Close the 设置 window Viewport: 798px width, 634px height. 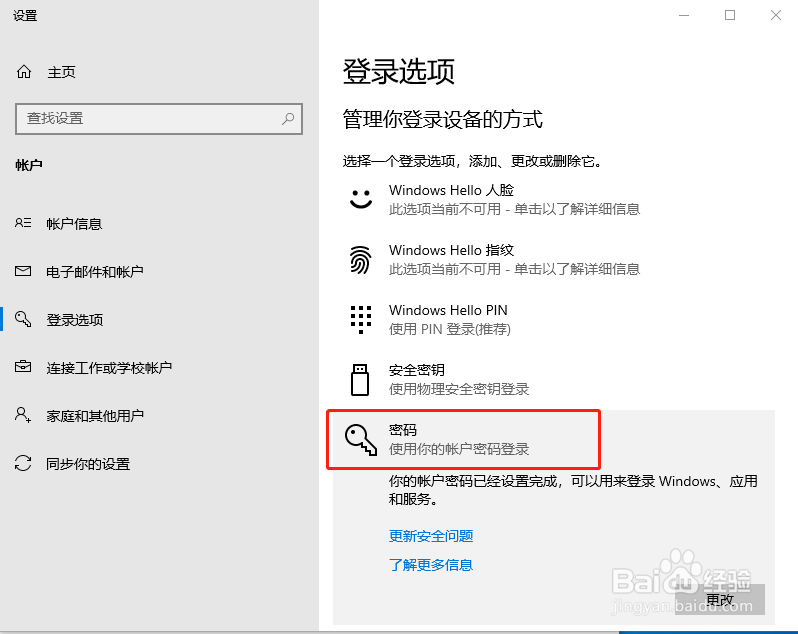pos(776,15)
